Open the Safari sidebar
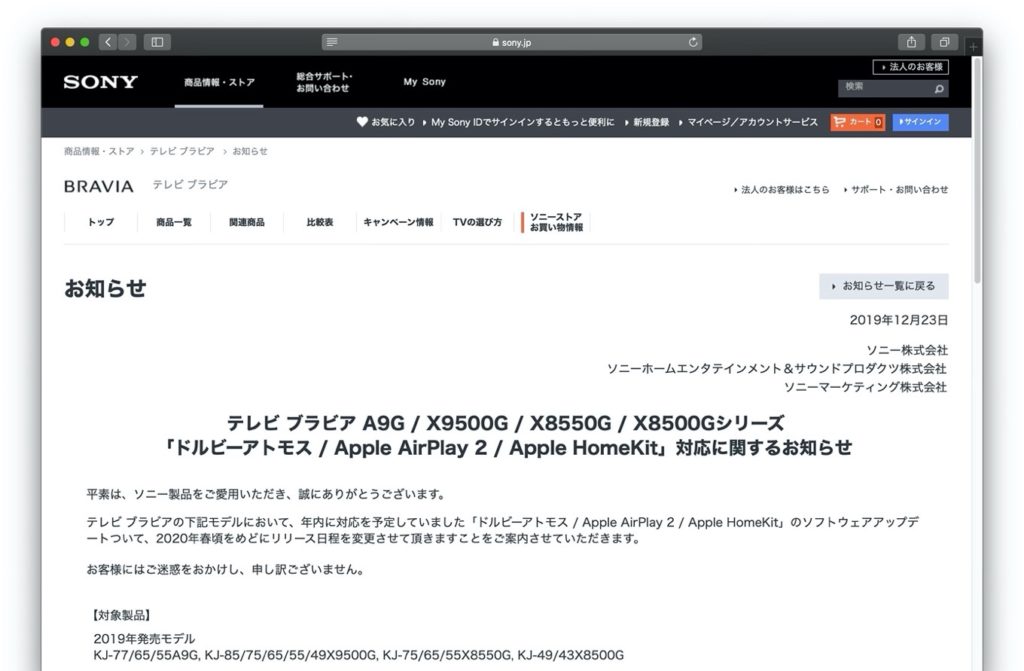This screenshot has height=671, width=1024. (x=157, y=42)
